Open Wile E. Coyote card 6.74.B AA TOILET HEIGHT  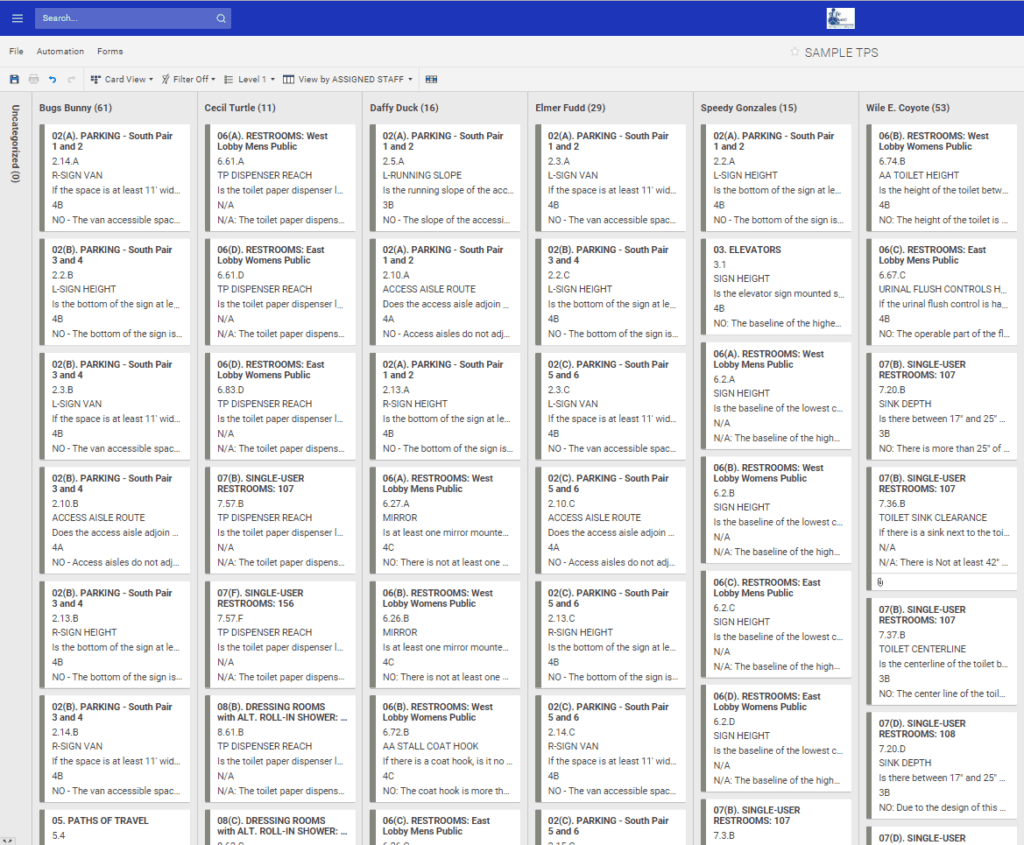[x=942, y=178]
